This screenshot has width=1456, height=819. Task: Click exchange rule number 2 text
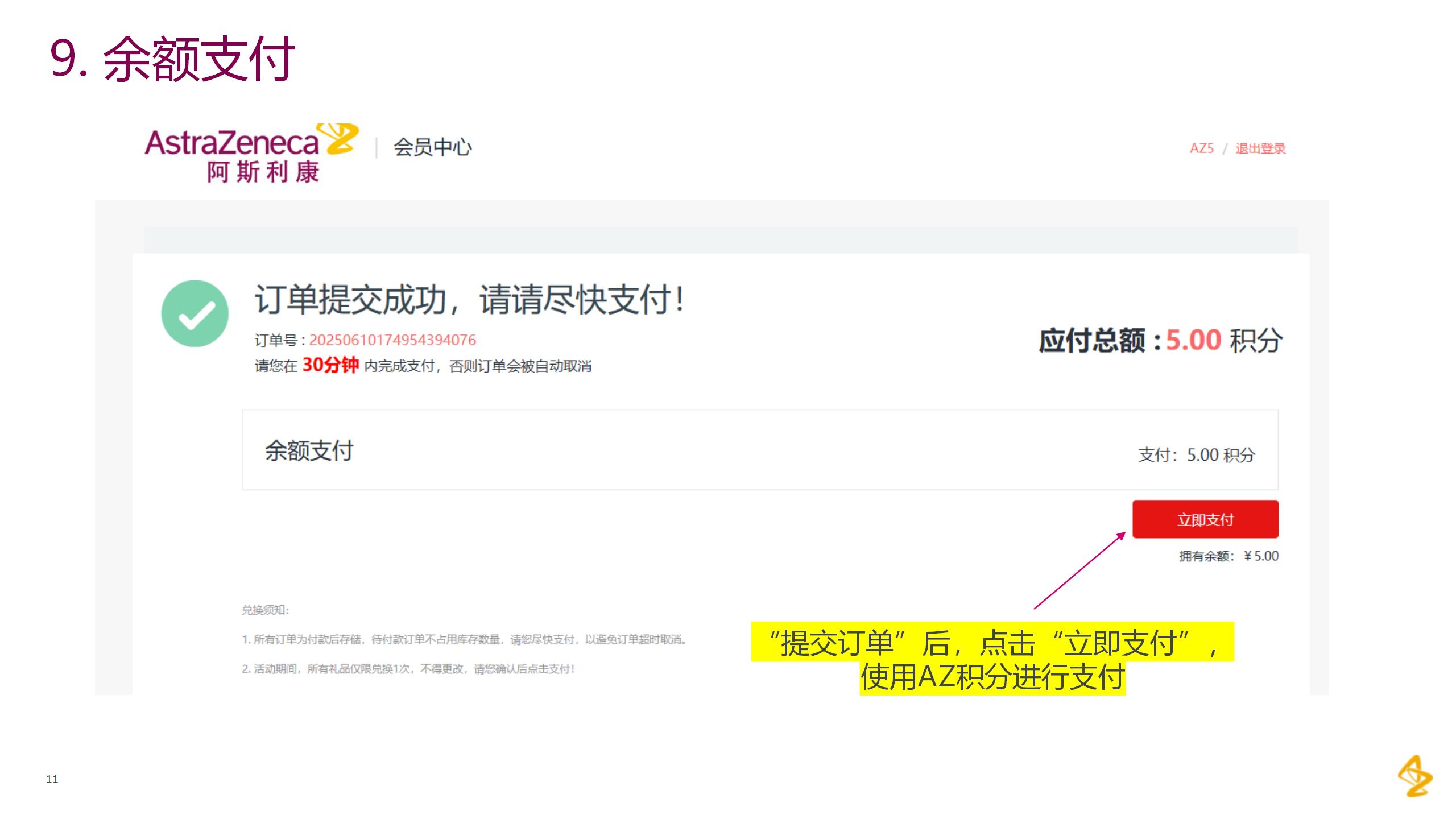(408, 669)
